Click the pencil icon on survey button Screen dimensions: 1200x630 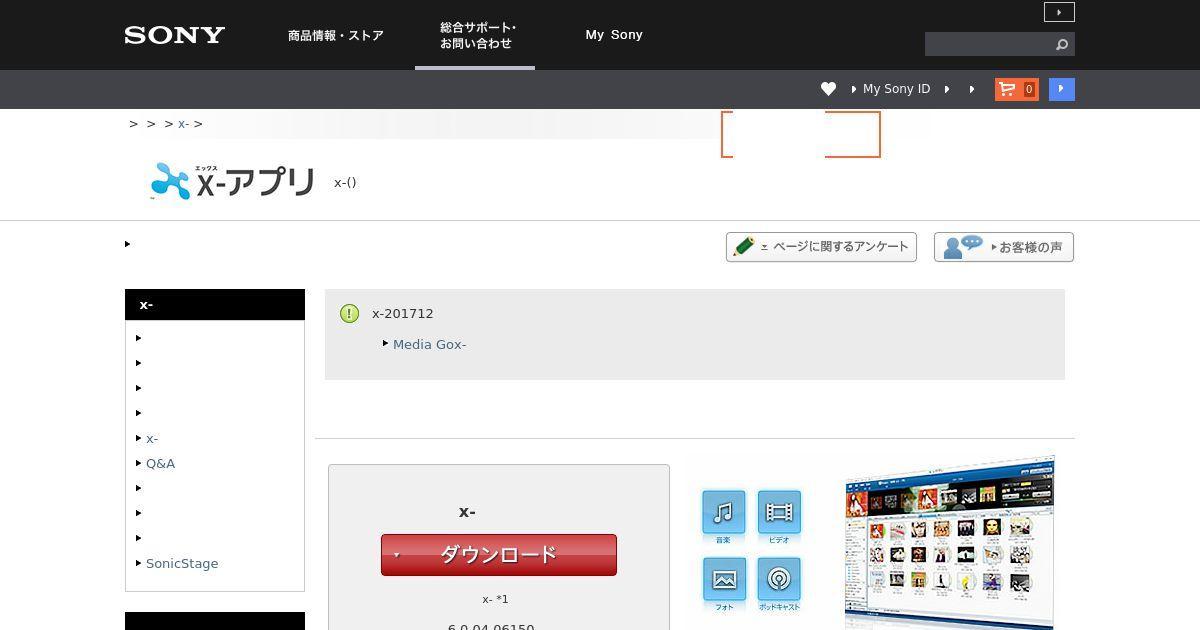pos(743,246)
